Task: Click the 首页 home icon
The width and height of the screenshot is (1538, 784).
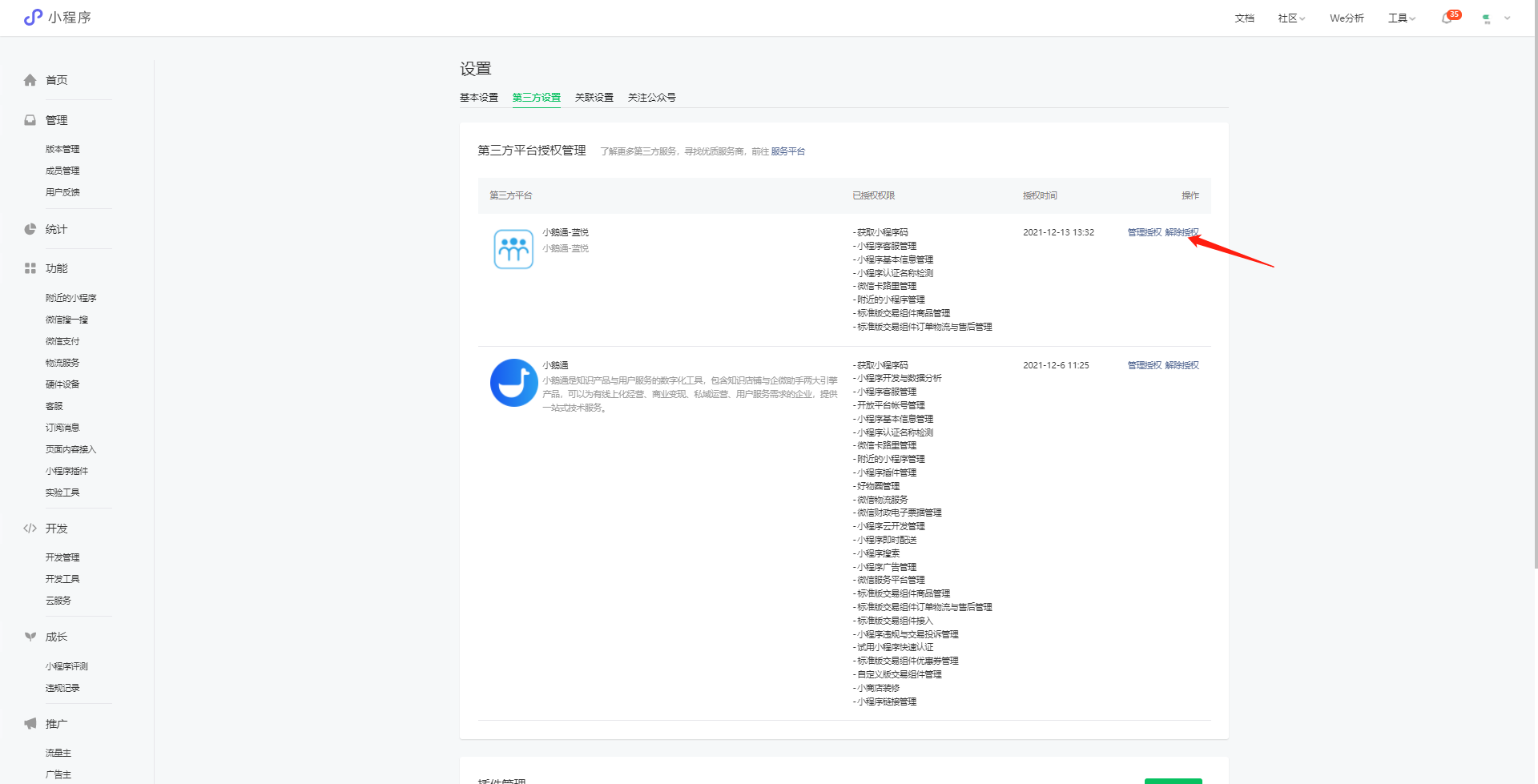Action: pos(30,80)
